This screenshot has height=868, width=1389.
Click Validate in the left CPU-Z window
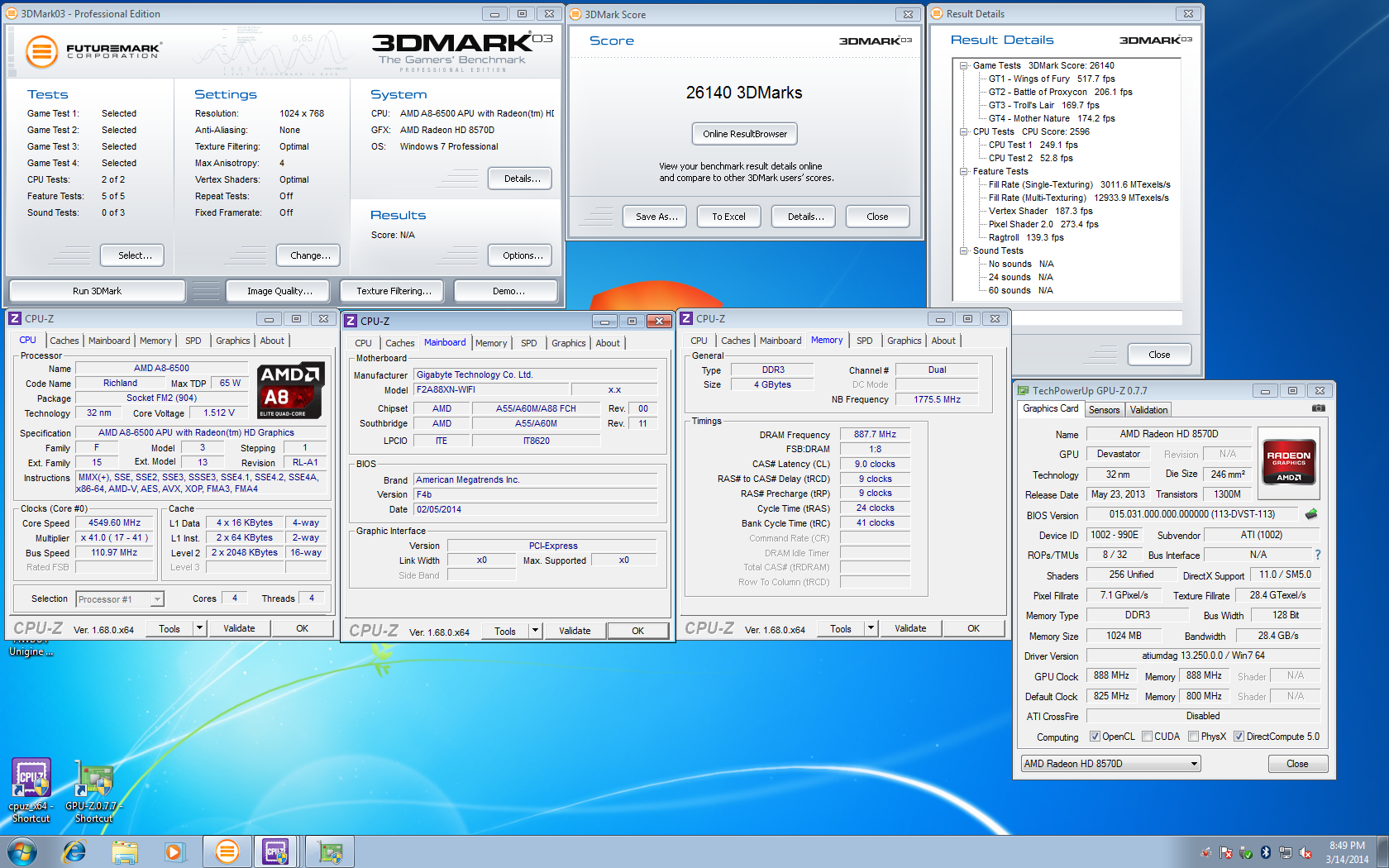(x=239, y=628)
